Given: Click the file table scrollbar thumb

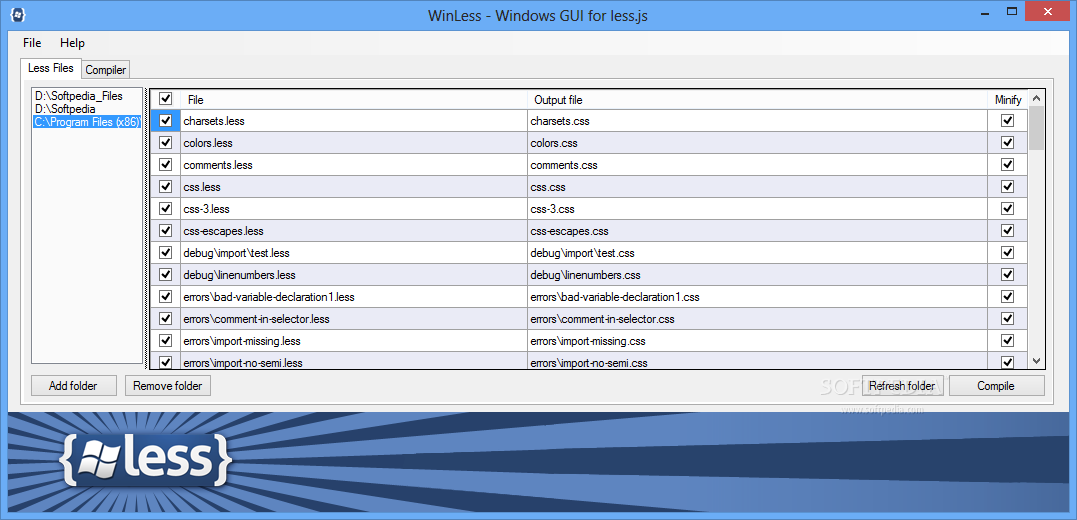Looking at the screenshot, I should [x=1036, y=128].
